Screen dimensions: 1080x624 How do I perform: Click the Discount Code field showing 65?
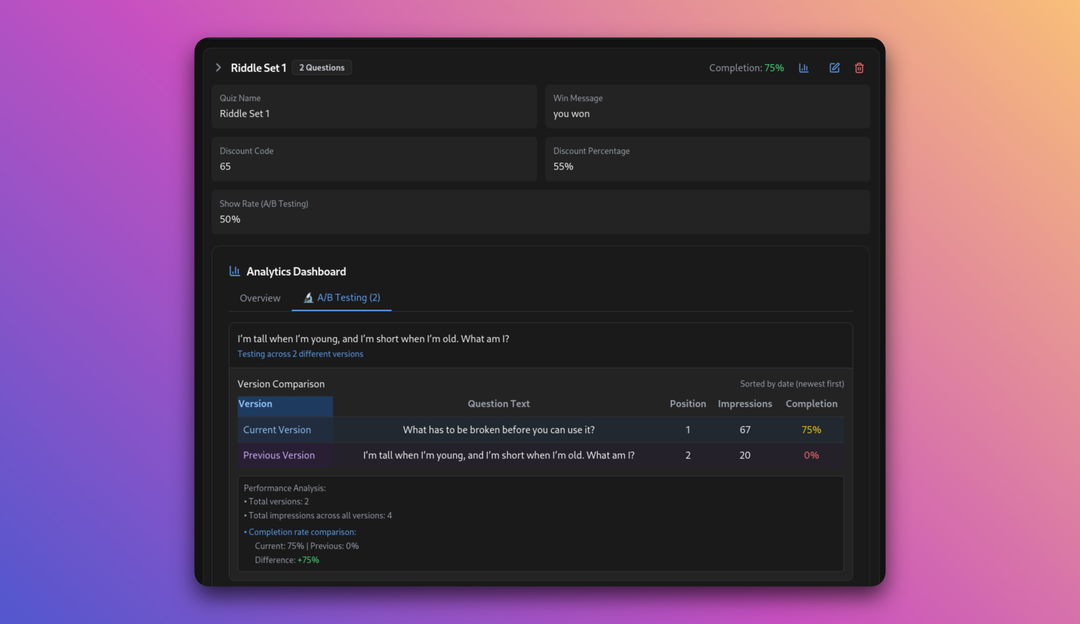coord(374,159)
